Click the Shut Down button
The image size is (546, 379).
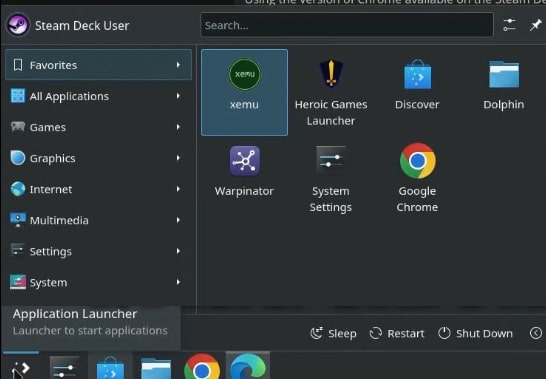475,333
